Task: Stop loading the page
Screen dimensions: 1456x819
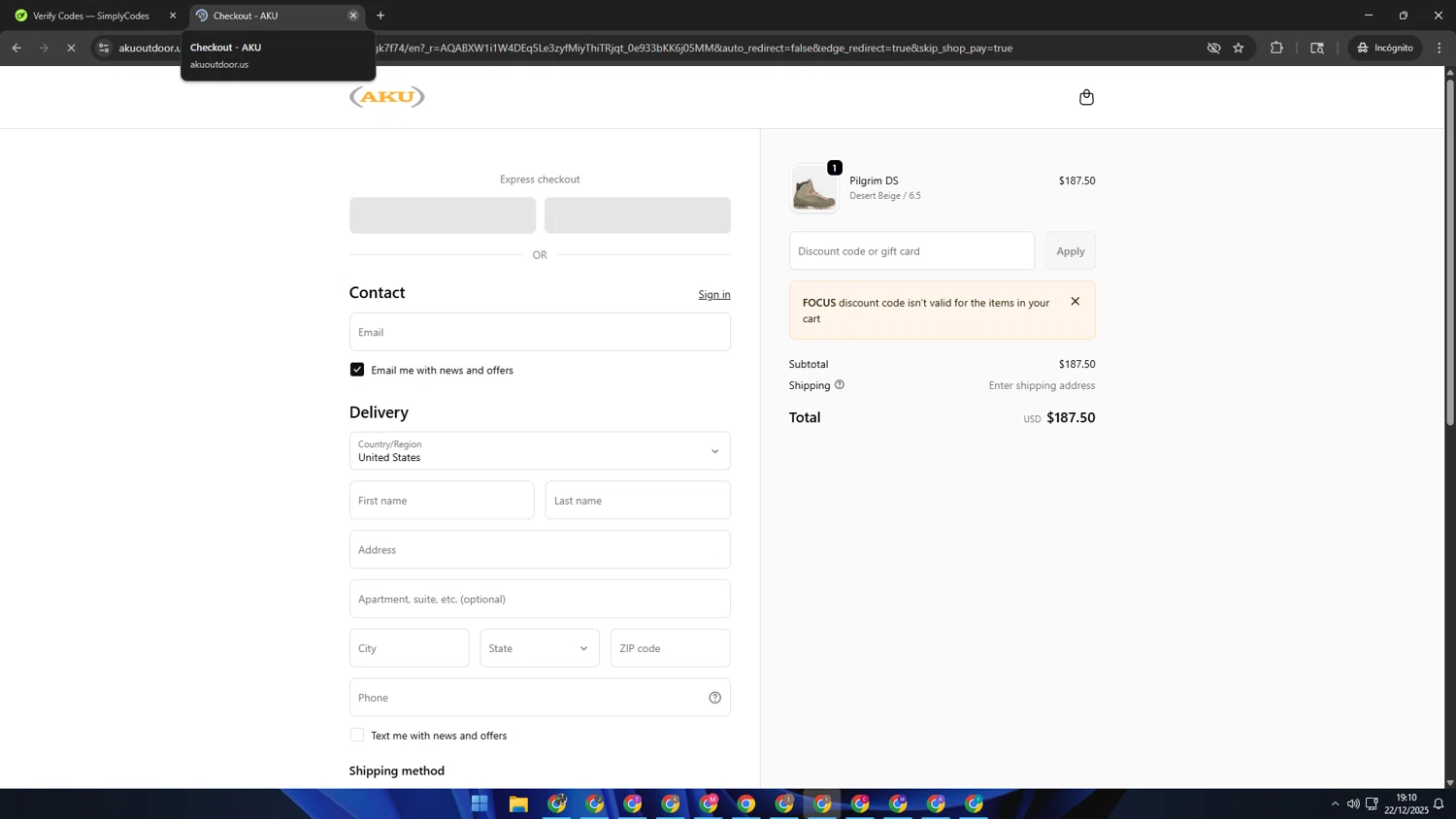Action: click(71, 48)
